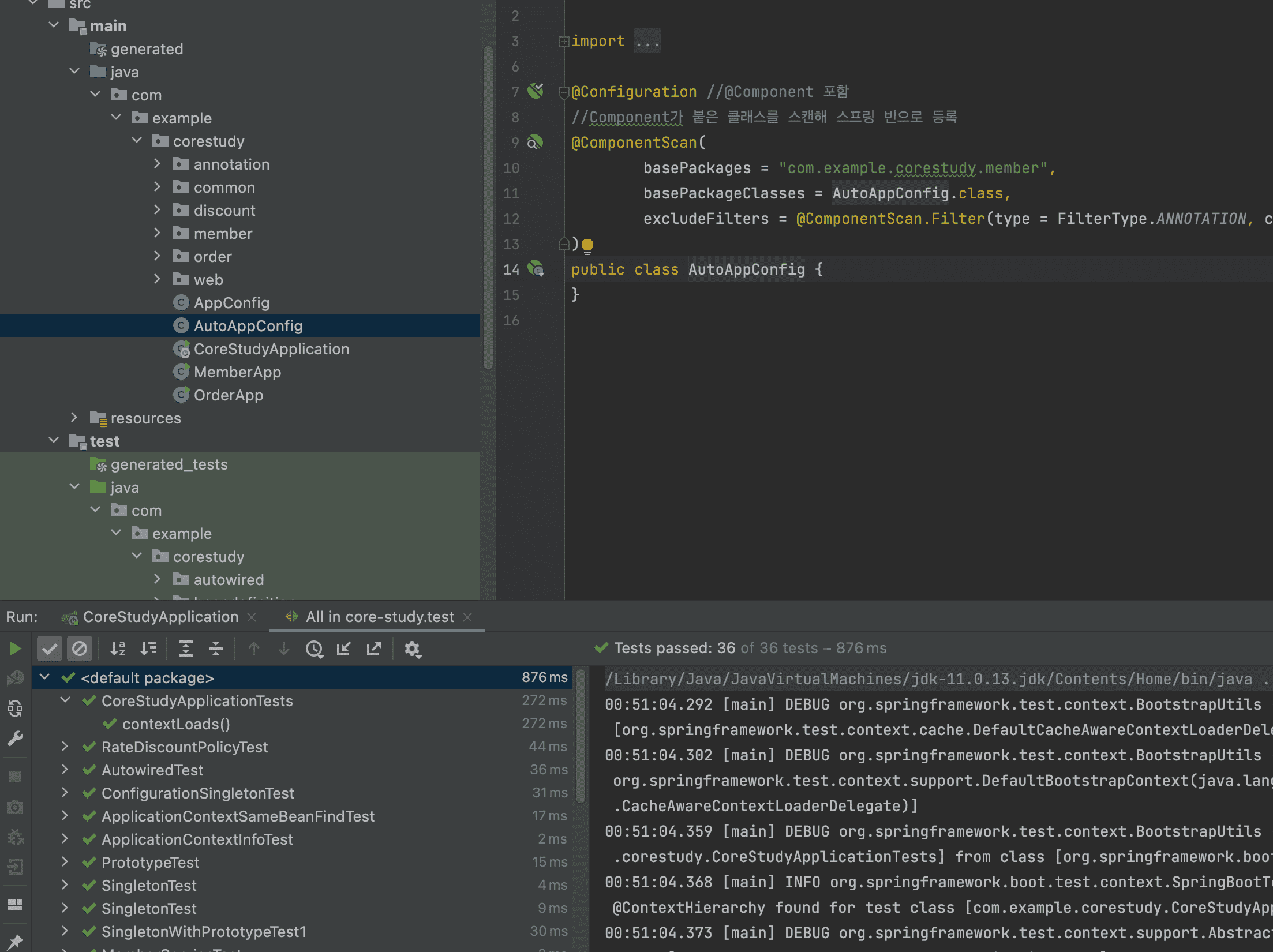Screen dimensions: 1273x952
Task: Open test history clock icon
Action: [x=314, y=649]
